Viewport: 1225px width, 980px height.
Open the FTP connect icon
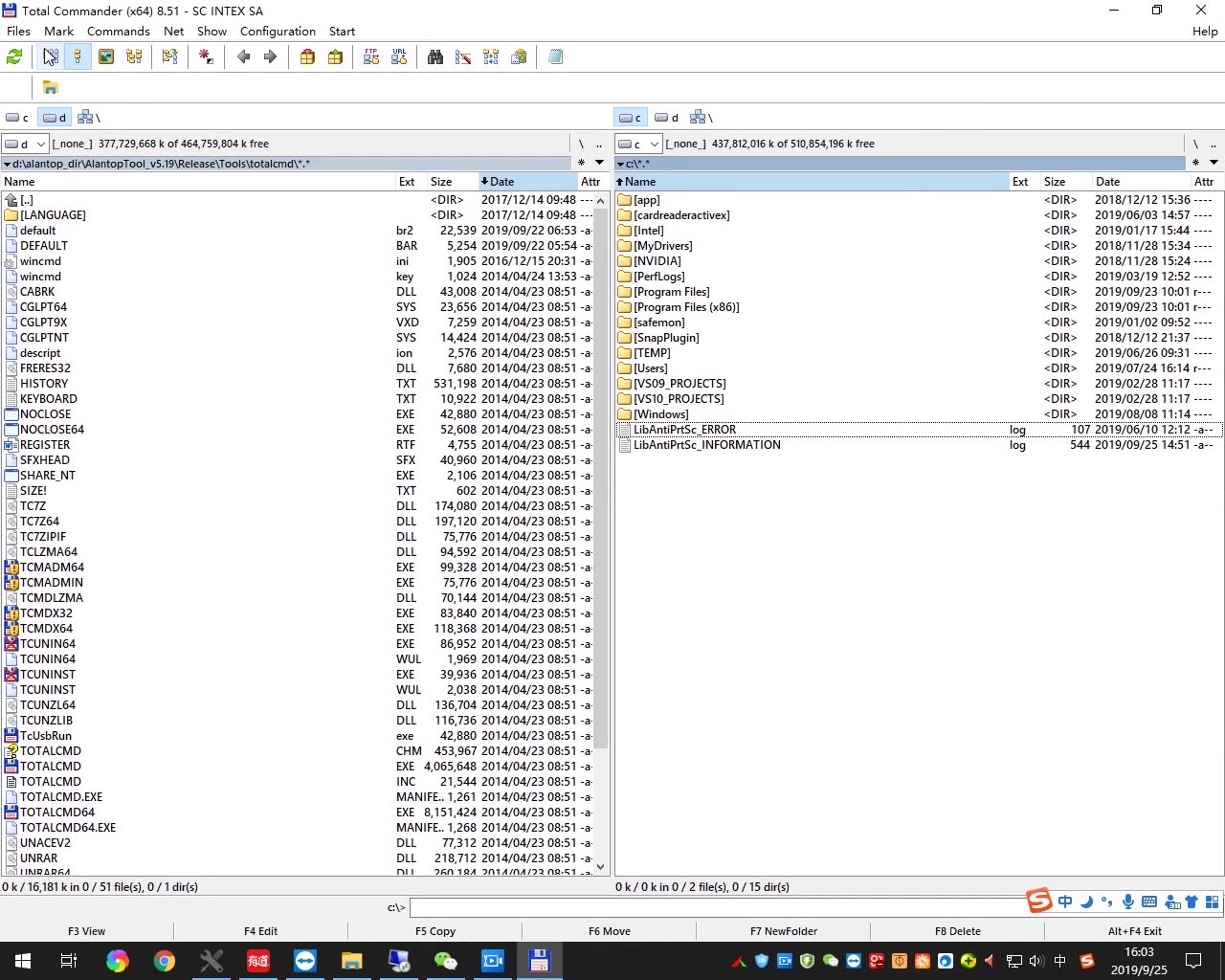tap(371, 57)
